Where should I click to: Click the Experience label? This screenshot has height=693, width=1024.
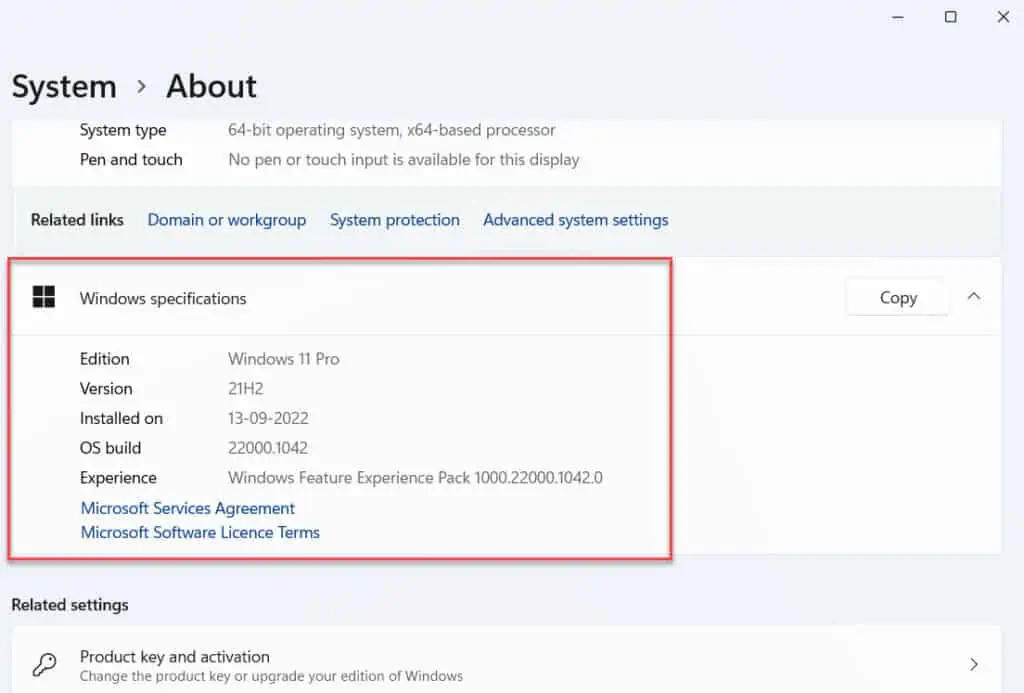(x=118, y=477)
